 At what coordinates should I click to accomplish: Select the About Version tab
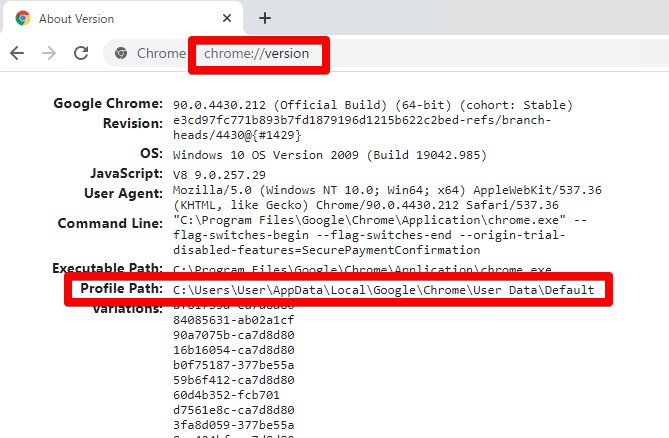point(123,18)
